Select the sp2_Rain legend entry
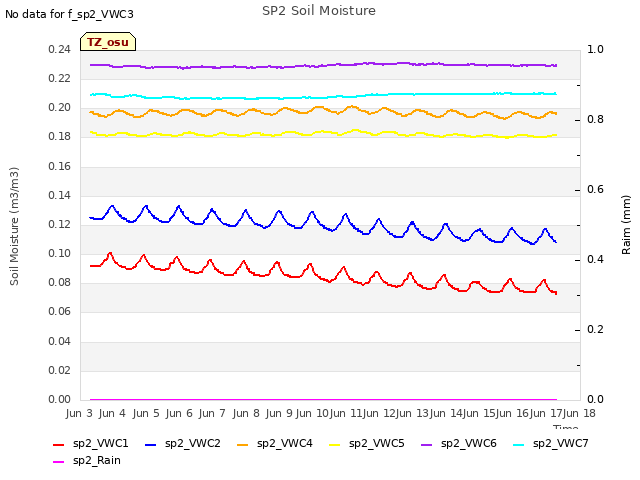 (87, 460)
